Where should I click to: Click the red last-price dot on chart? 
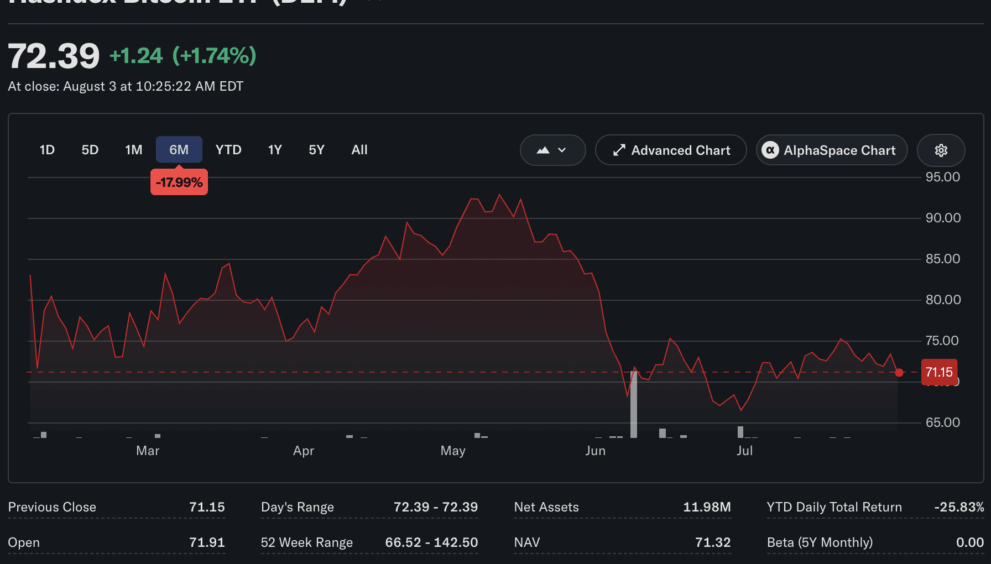click(899, 372)
